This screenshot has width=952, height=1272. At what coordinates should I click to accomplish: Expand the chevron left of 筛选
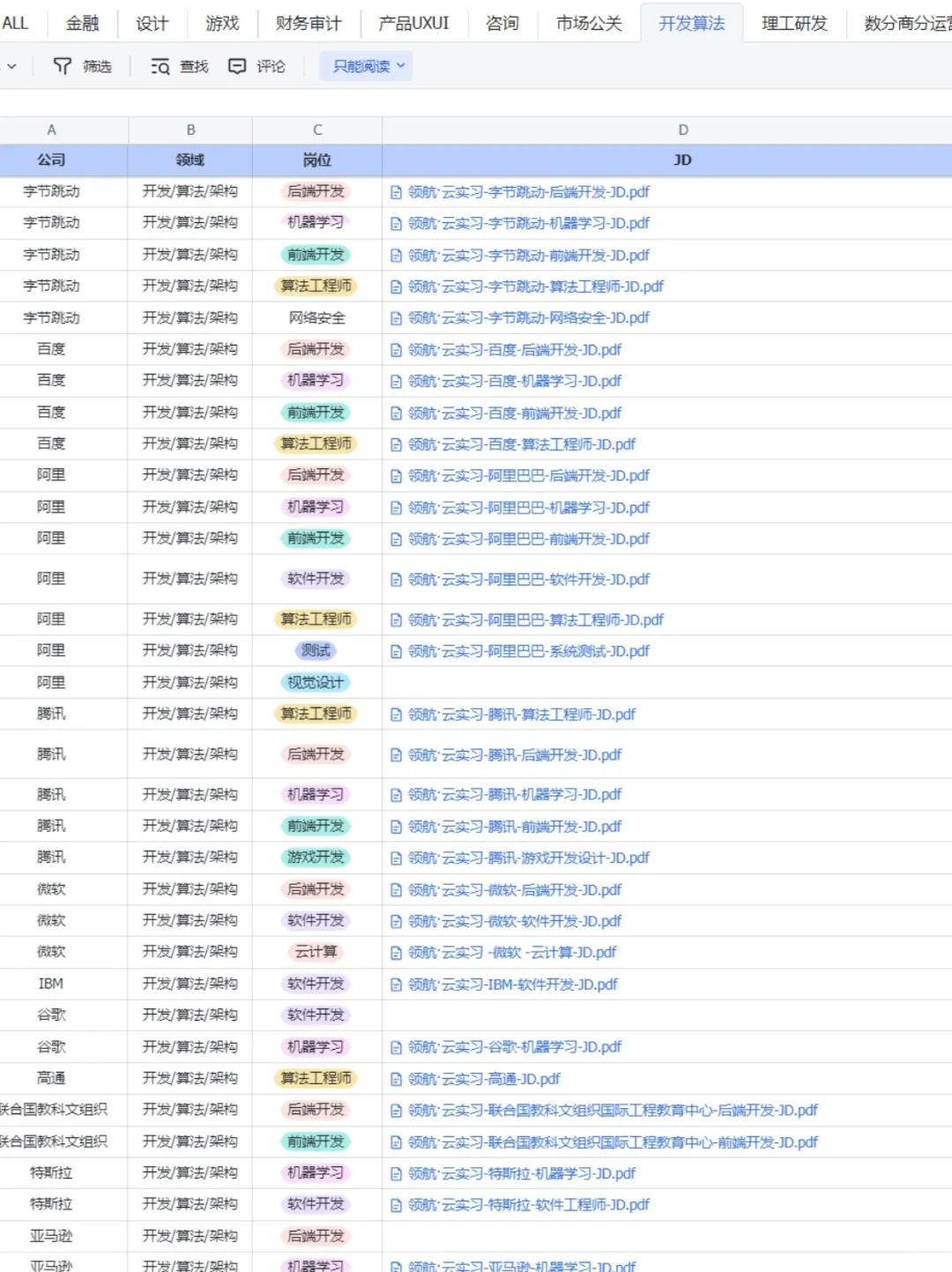[x=12, y=66]
